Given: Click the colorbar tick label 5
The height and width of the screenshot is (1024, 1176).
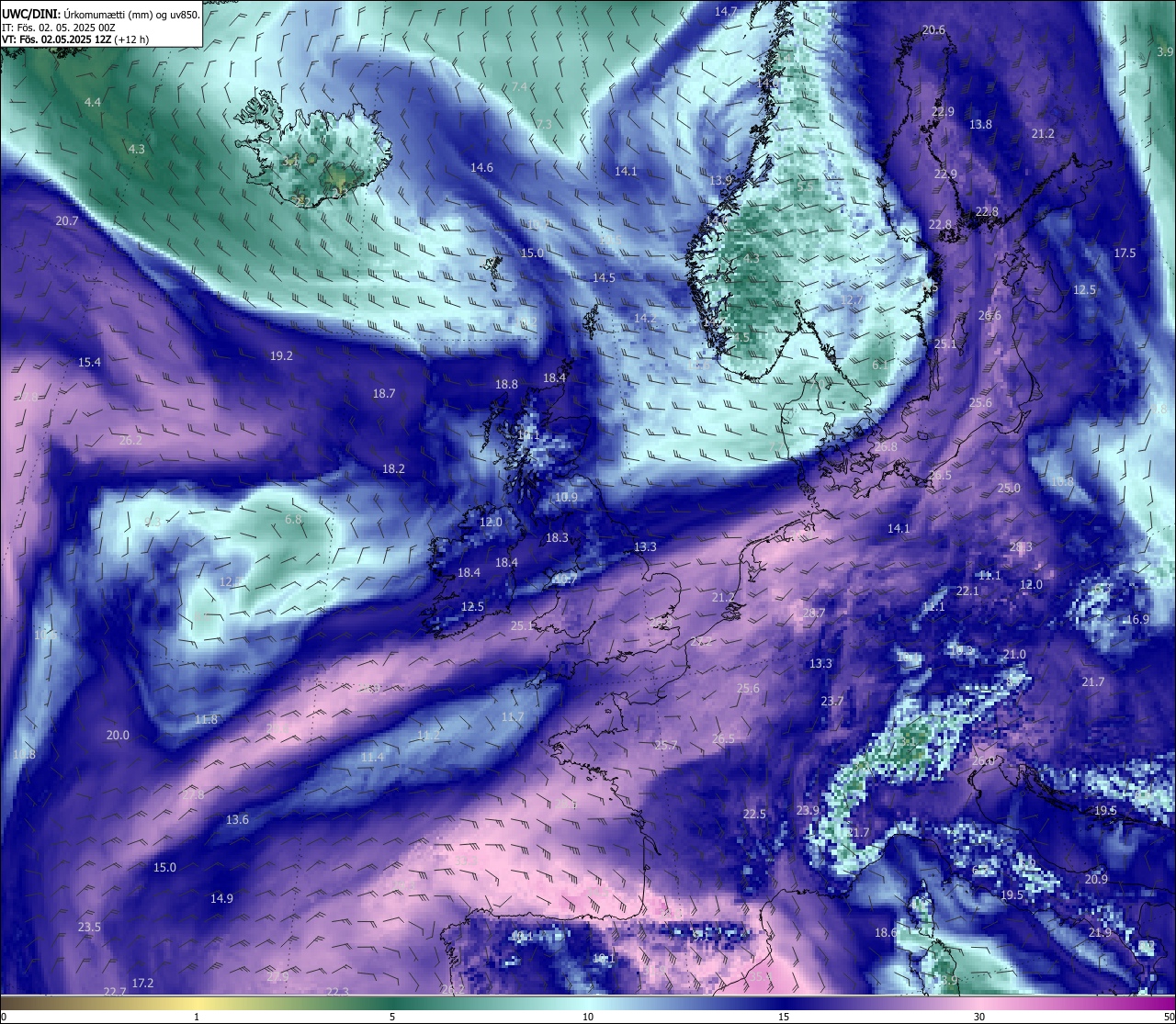Looking at the screenshot, I should pos(392,1017).
